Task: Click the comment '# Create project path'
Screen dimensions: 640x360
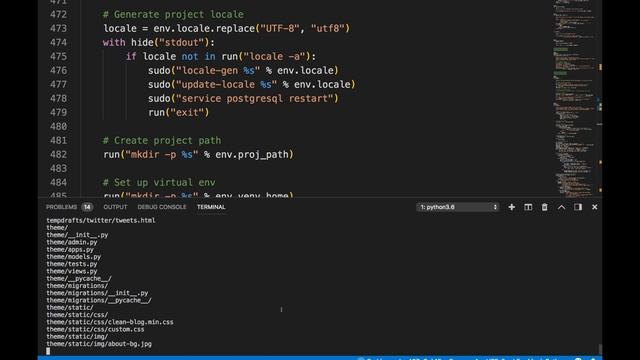Action: click(x=162, y=140)
